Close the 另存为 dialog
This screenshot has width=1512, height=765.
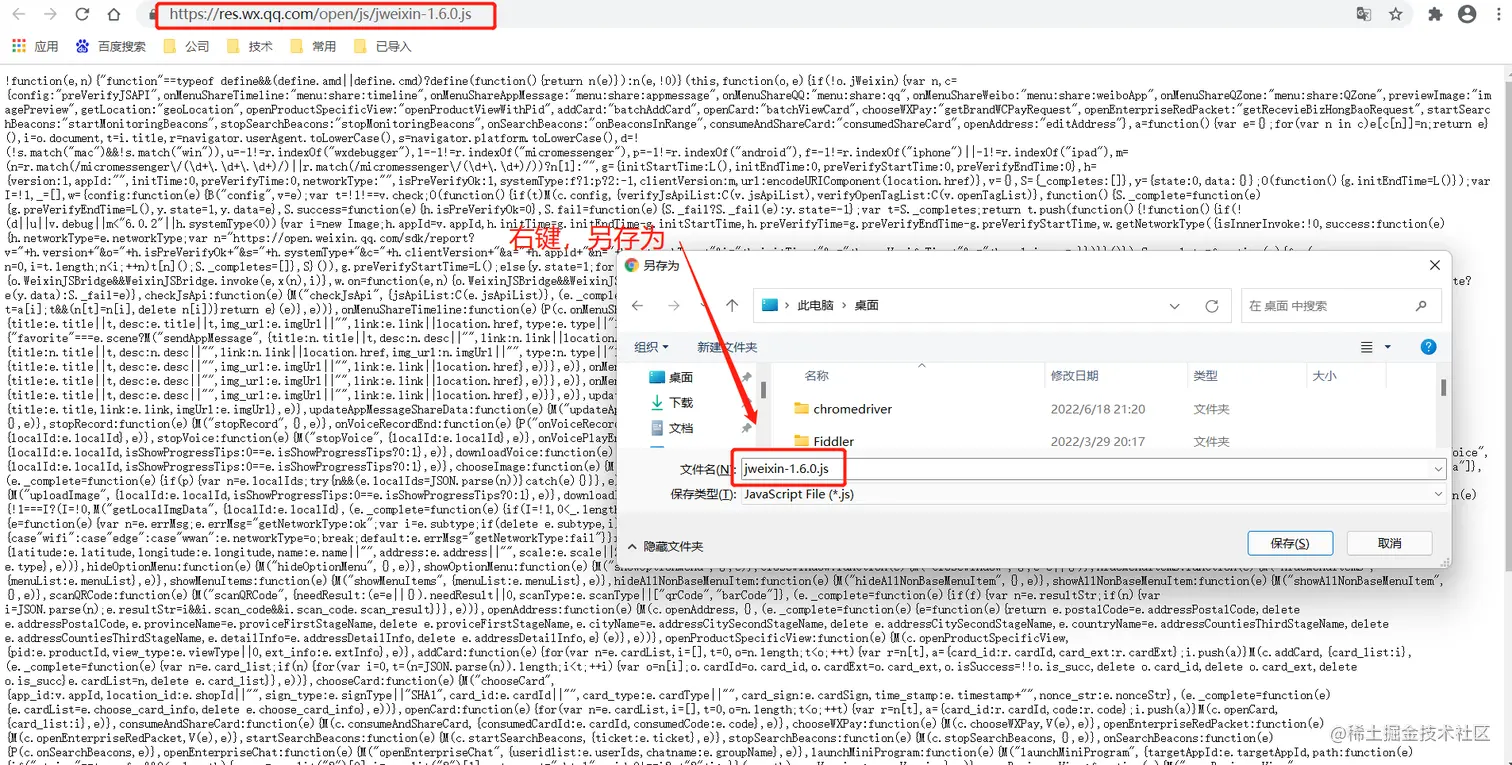tap(1435, 265)
